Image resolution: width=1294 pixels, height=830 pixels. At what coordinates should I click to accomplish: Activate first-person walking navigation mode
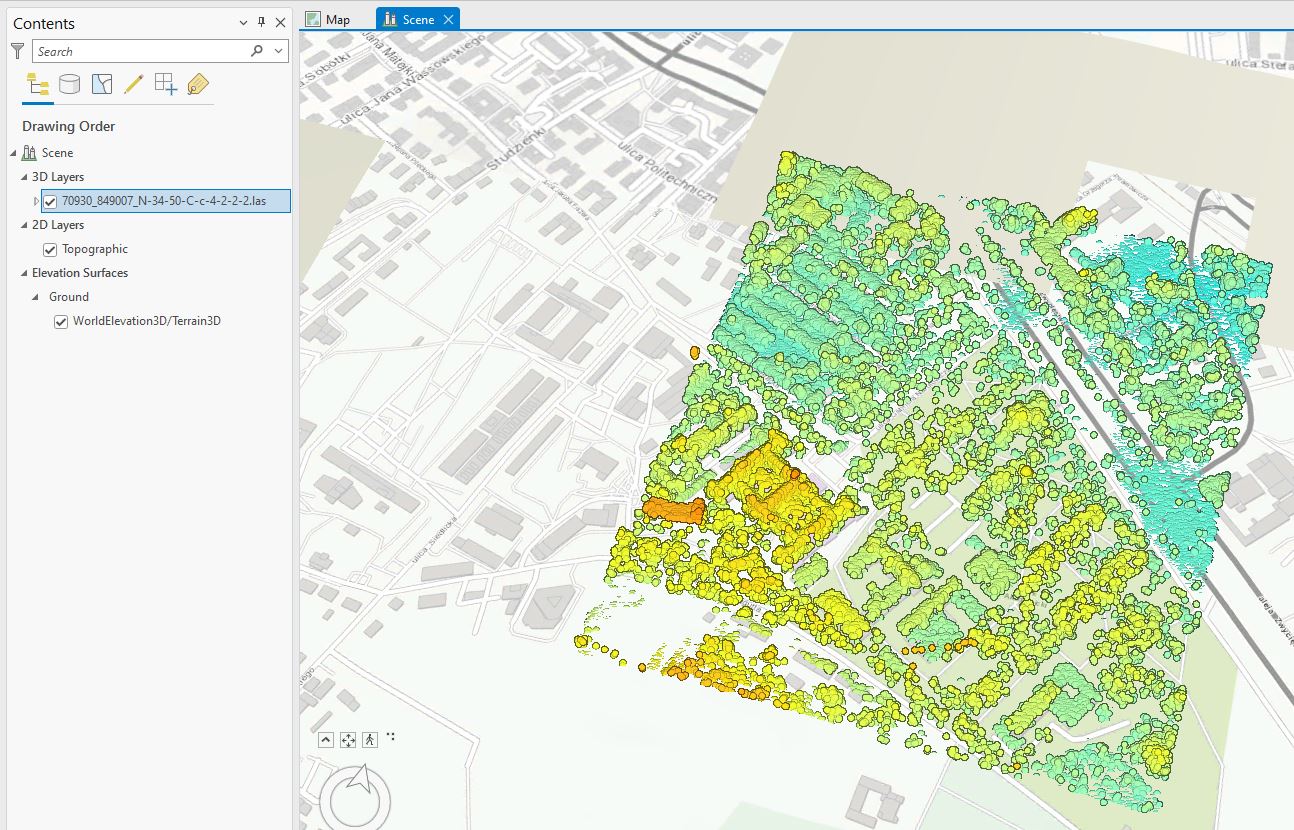tap(370, 740)
